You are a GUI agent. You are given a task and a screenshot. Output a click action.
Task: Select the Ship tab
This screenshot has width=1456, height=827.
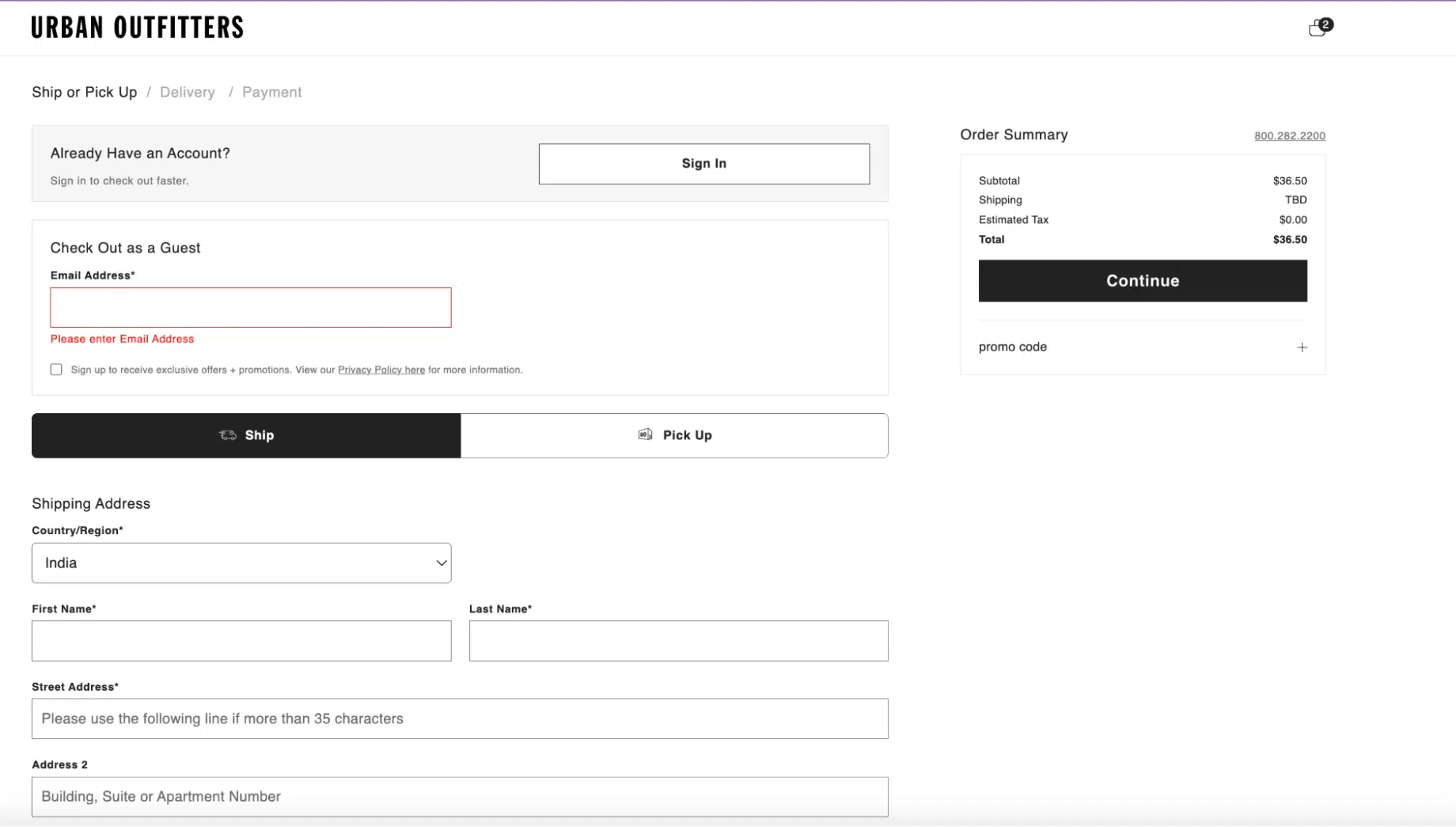tap(246, 436)
